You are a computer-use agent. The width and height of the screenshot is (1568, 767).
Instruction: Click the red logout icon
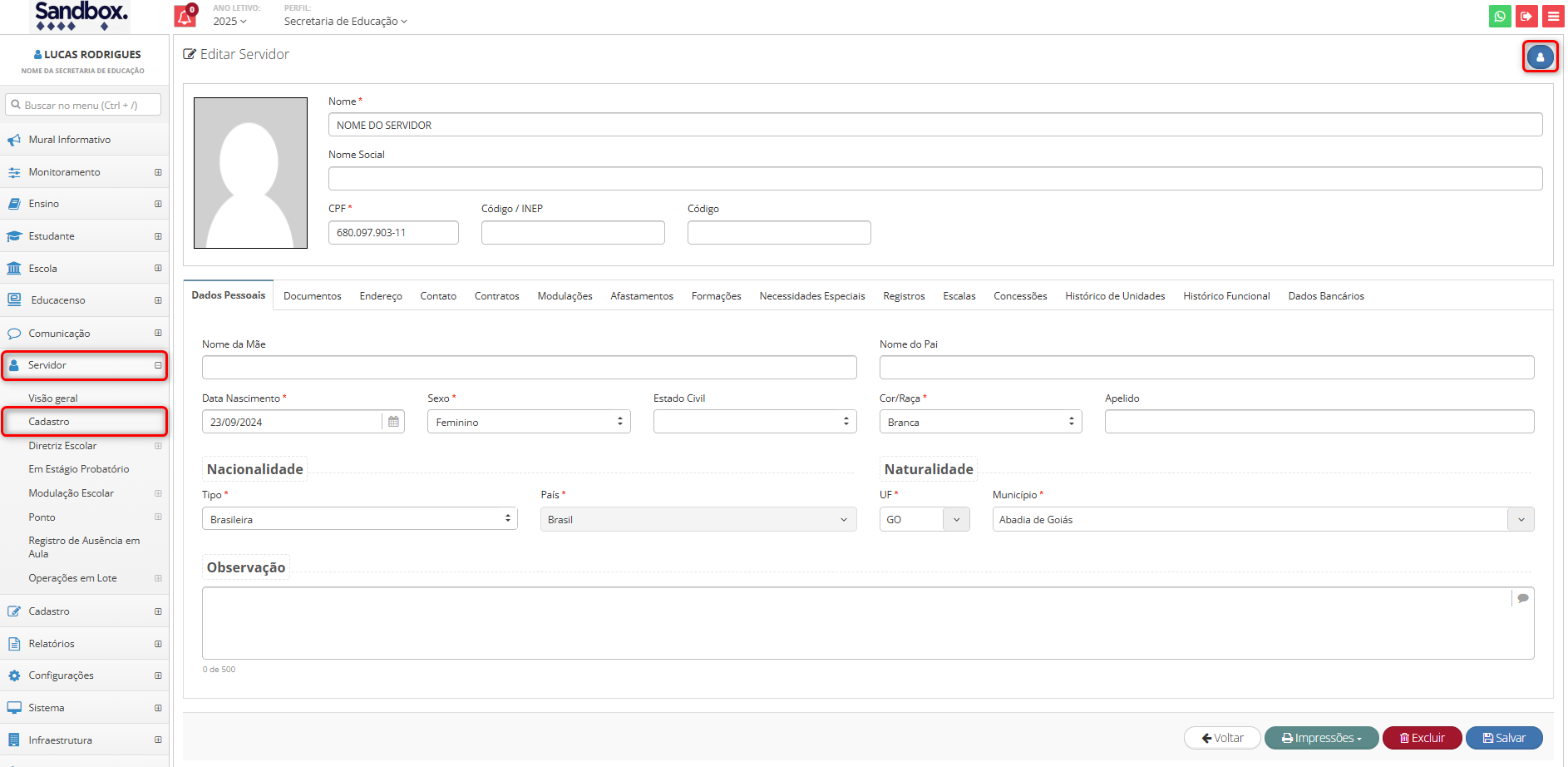1526,16
